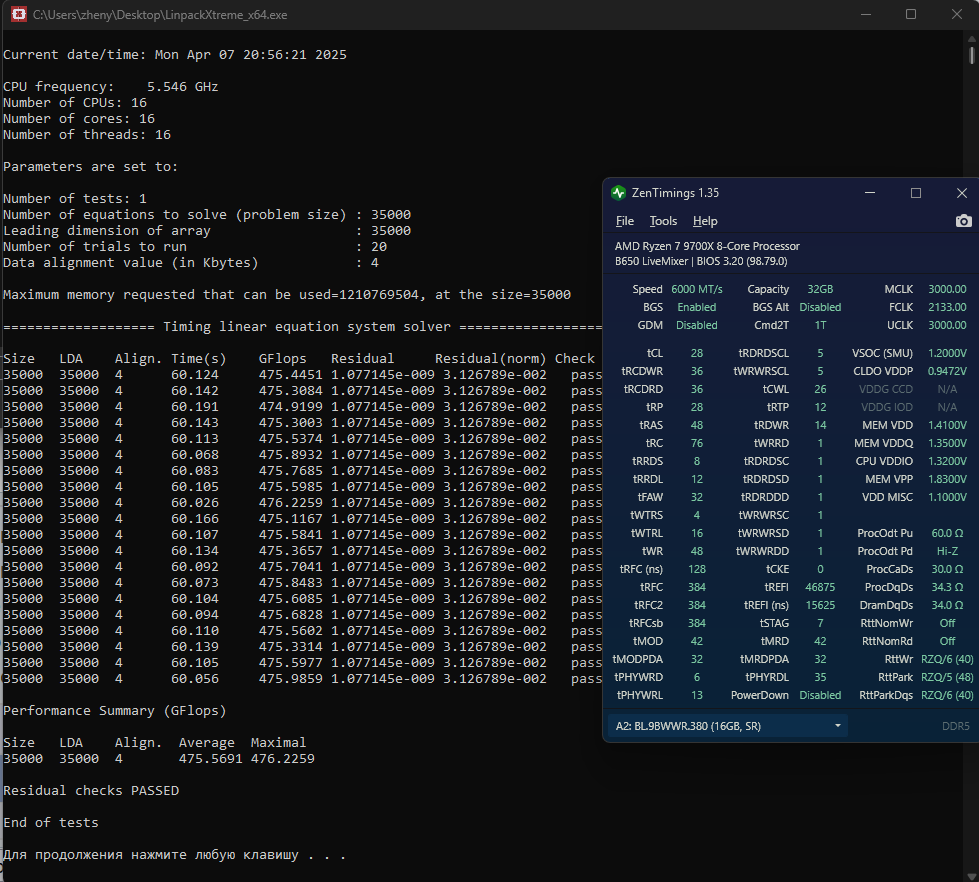Click the UCLK value 3000.00
979x882 pixels.
(x=947, y=325)
